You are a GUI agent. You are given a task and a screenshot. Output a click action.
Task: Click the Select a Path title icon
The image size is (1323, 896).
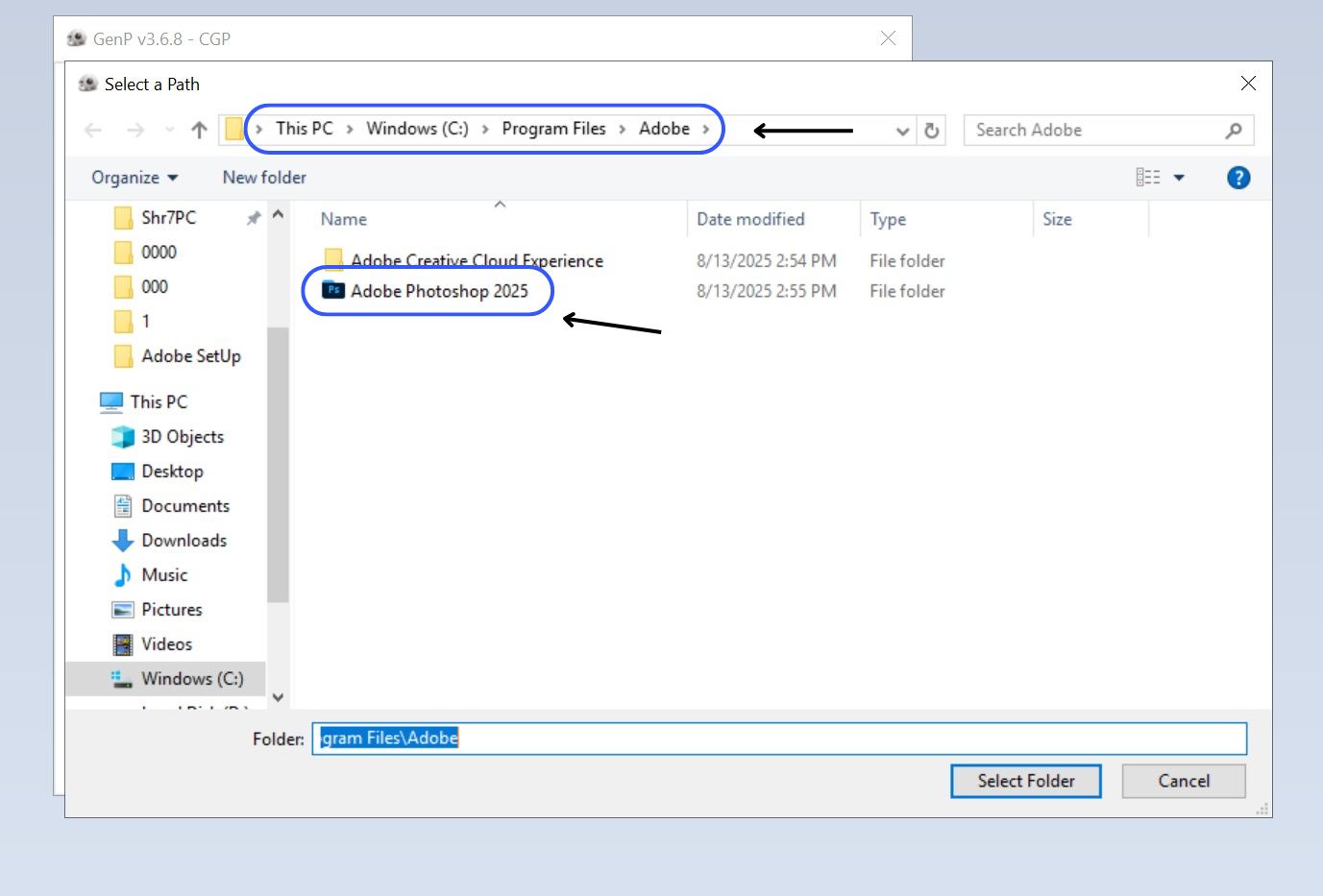[87, 84]
